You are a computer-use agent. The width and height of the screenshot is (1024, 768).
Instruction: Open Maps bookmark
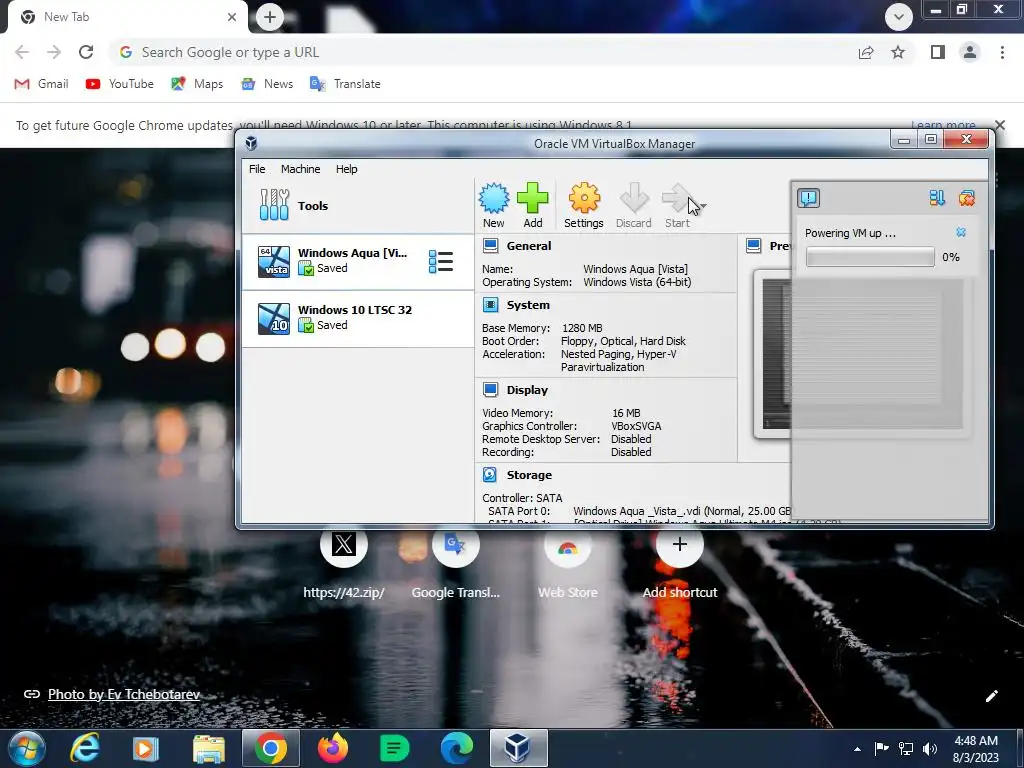tap(197, 84)
